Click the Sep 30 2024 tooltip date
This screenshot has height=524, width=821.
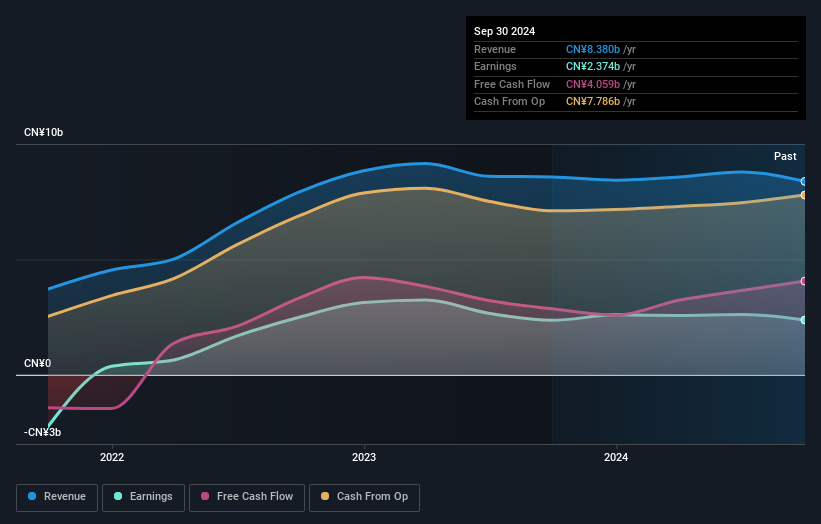click(504, 31)
